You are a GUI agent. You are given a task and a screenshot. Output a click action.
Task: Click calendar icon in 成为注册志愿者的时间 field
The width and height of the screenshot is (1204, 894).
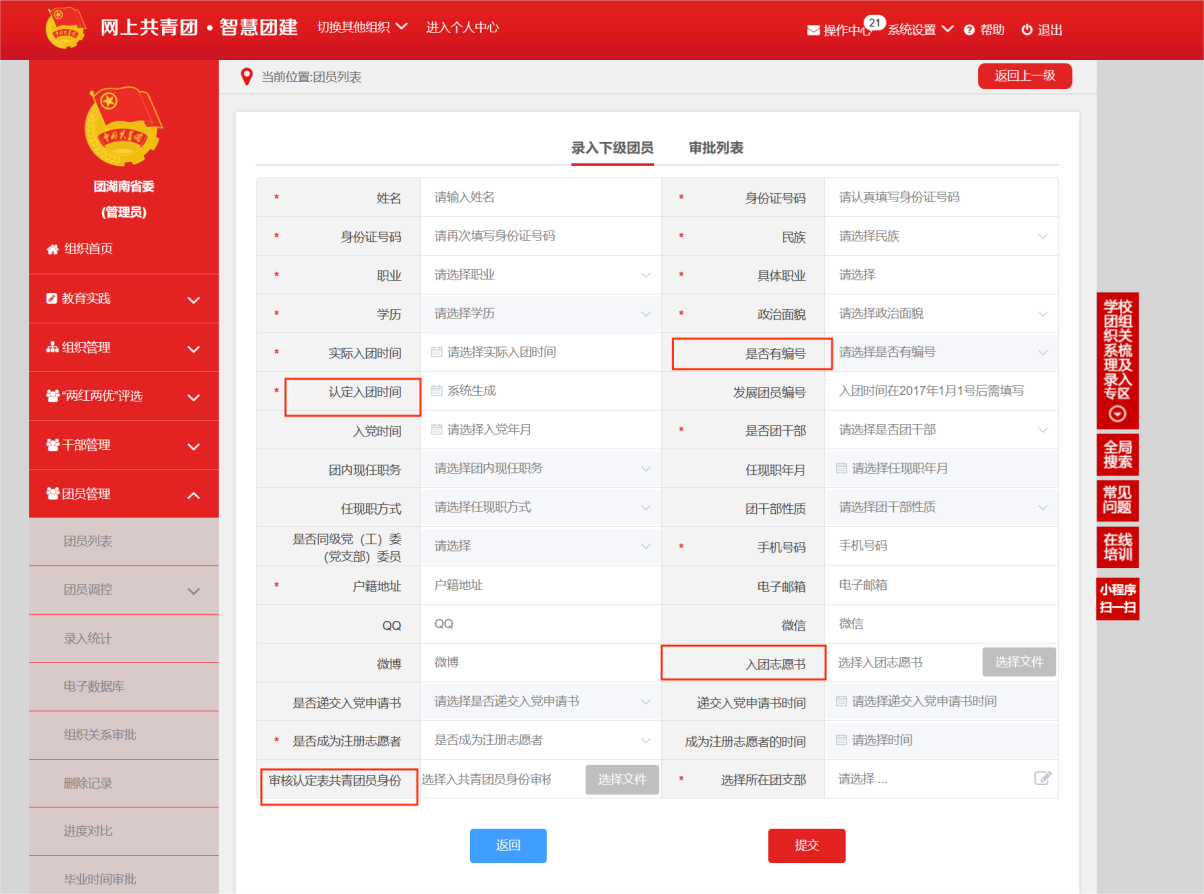(x=841, y=740)
